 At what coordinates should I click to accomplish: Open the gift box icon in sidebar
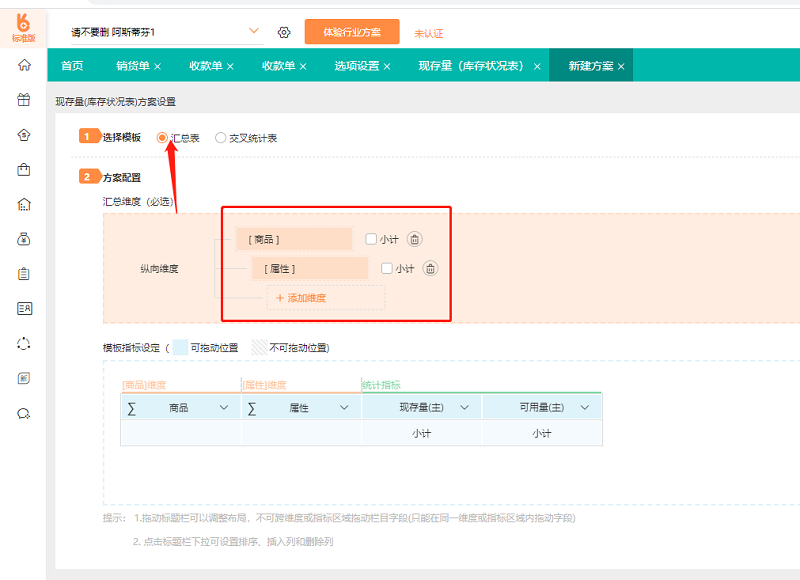(24, 100)
